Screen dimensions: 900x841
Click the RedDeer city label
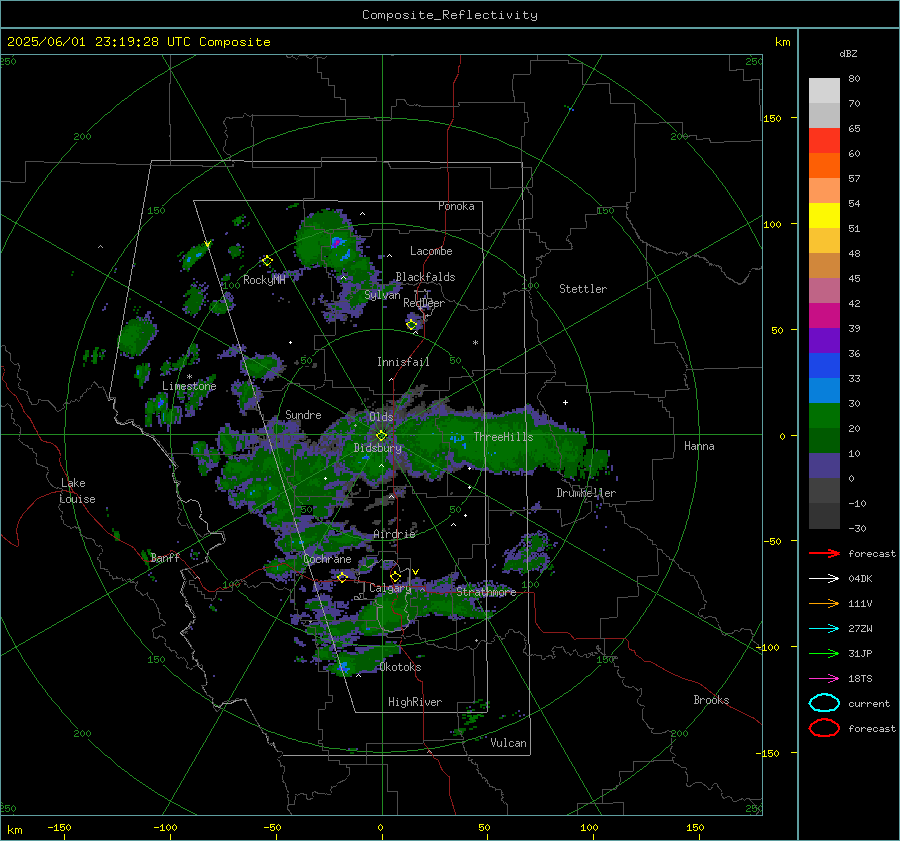point(424,303)
